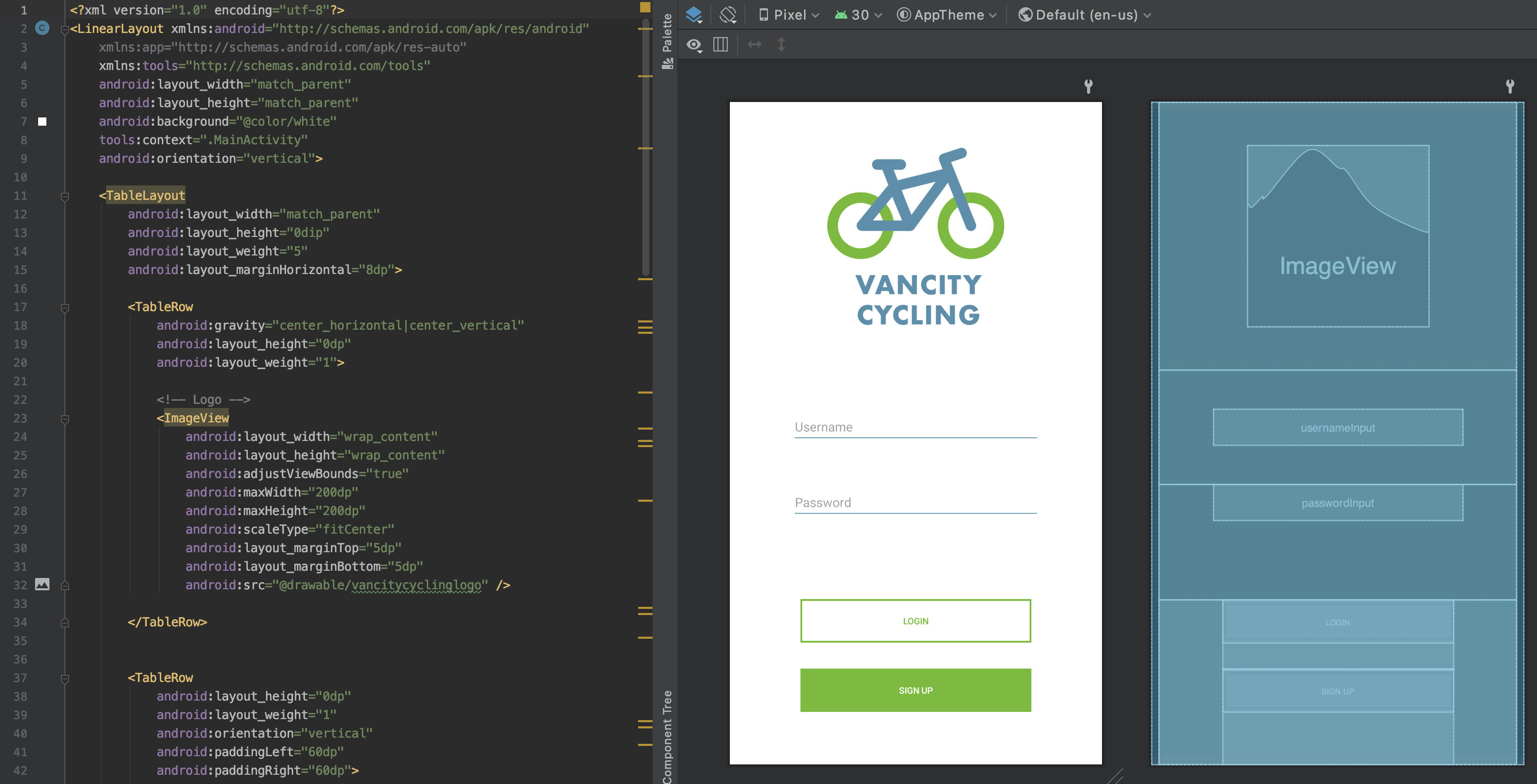Select usernameInput in the blueprint
This screenshot has height=784, width=1537.
(x=1338, y=428)
